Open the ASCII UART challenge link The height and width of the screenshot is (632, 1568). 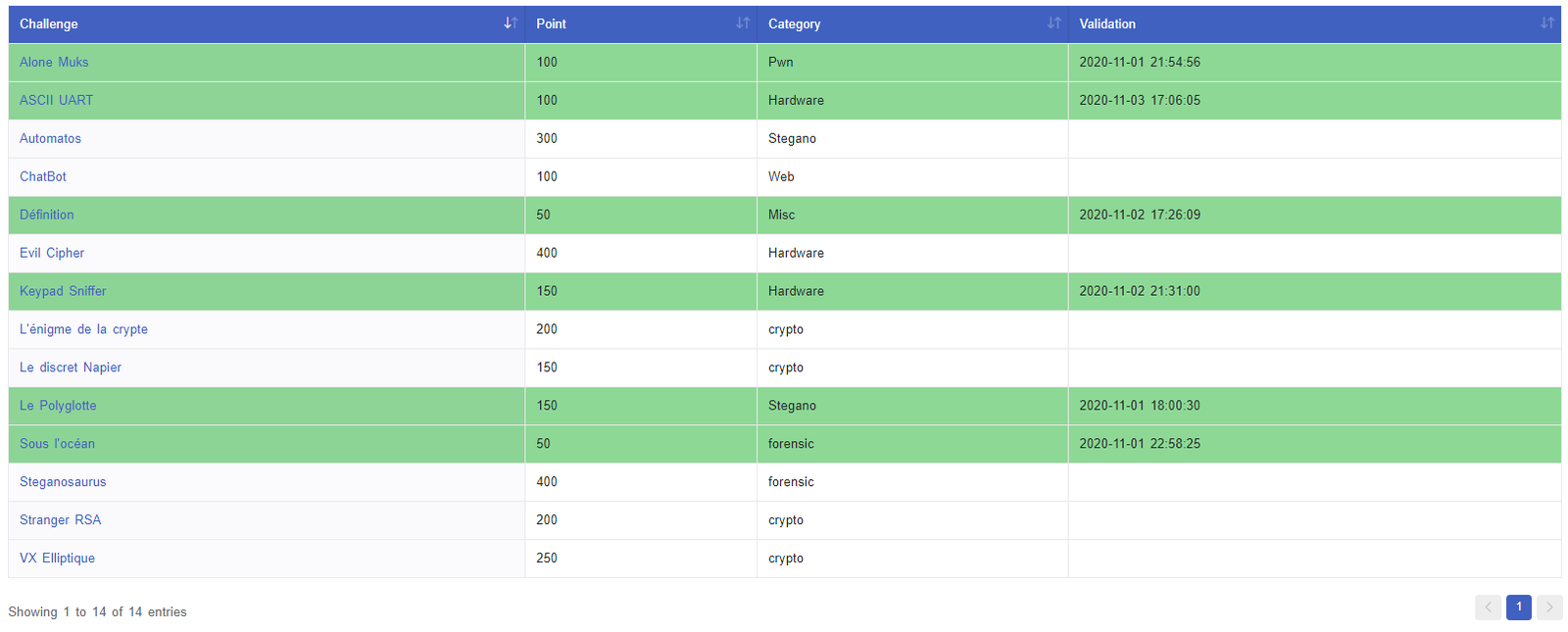[56, 101]
